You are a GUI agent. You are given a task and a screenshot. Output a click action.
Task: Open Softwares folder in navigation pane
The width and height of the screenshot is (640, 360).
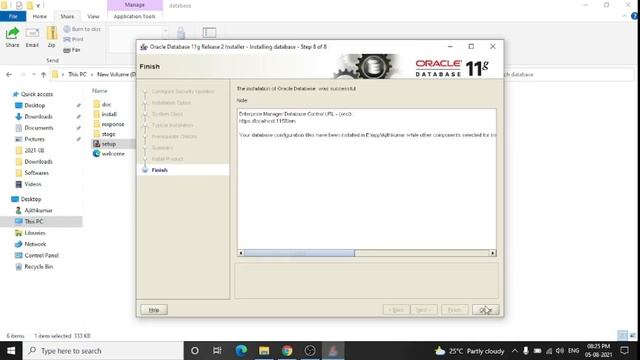pos(36,173)
